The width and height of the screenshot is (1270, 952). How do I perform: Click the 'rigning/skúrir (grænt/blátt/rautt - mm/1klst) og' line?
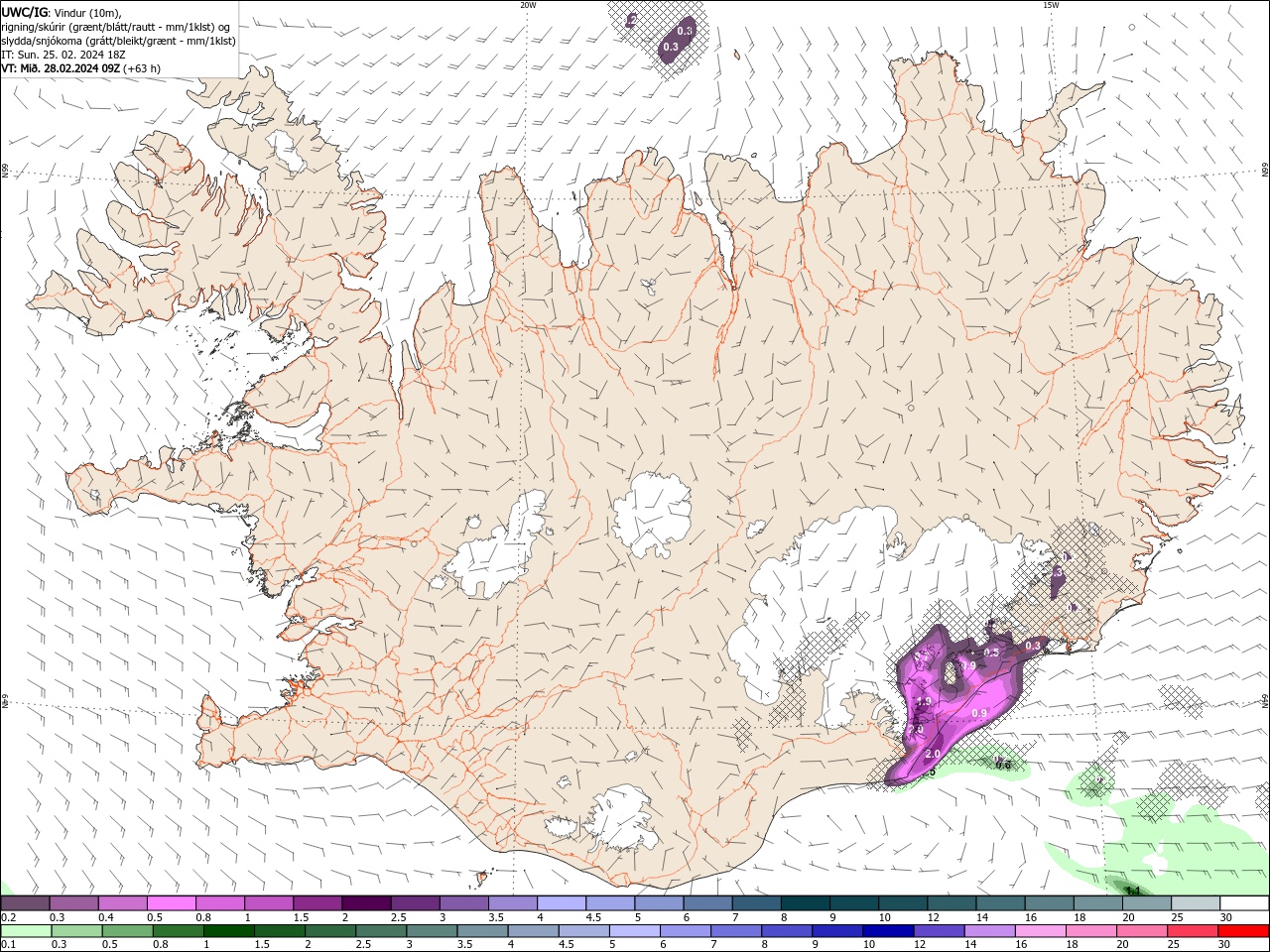pos(117,27)
